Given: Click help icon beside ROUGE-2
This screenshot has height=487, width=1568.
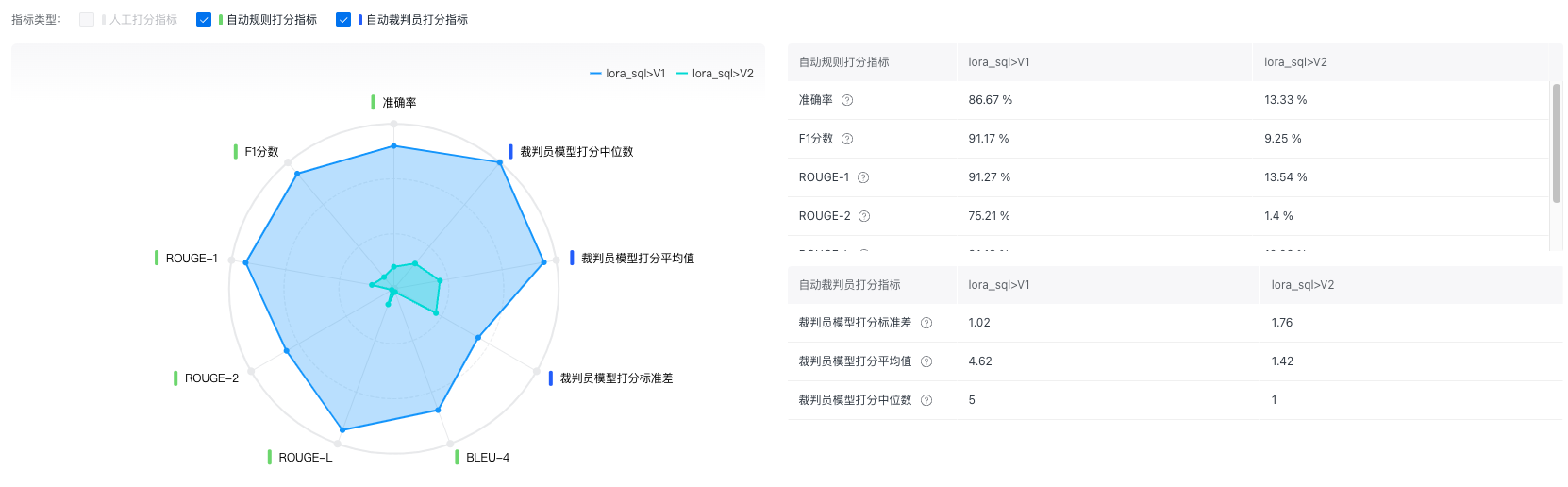Looking at the screenshot, I should pos(864,216).
